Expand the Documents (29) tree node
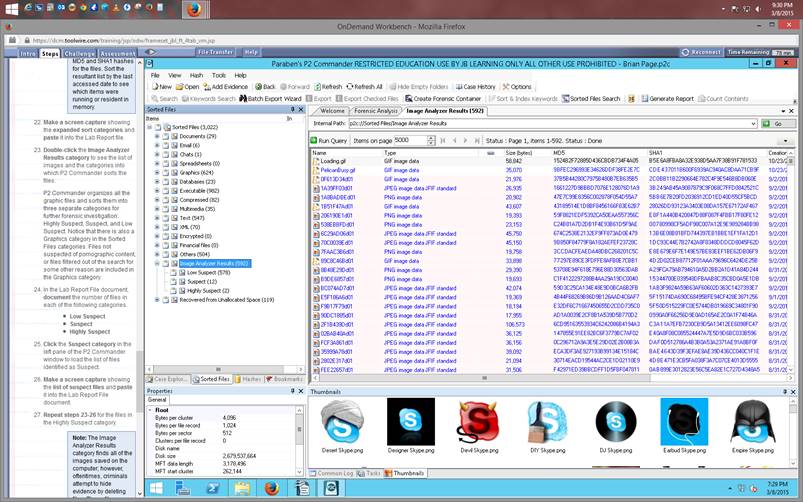This screenshot has width=803, height=502. pyautogui.click(x=157, y=136)
